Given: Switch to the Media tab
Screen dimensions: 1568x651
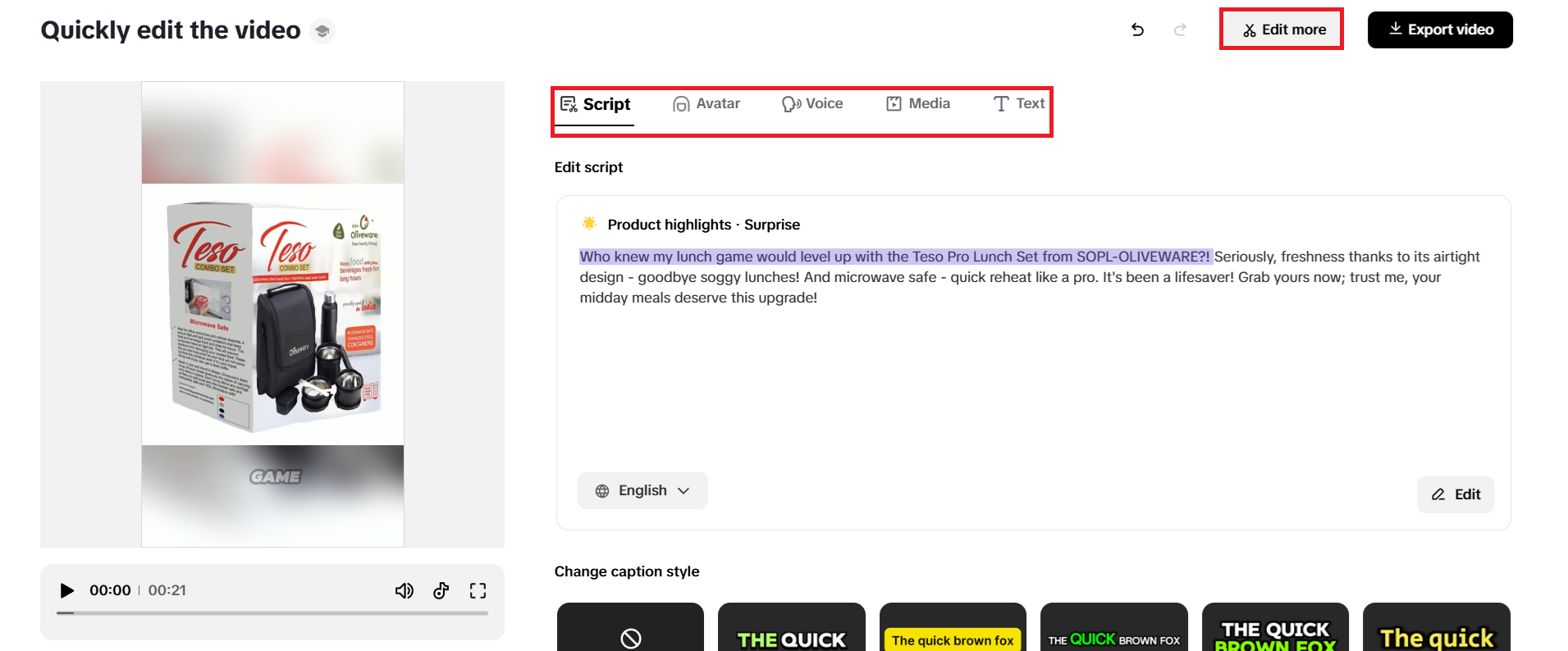Looking at the screenshot, I should 918,104.
